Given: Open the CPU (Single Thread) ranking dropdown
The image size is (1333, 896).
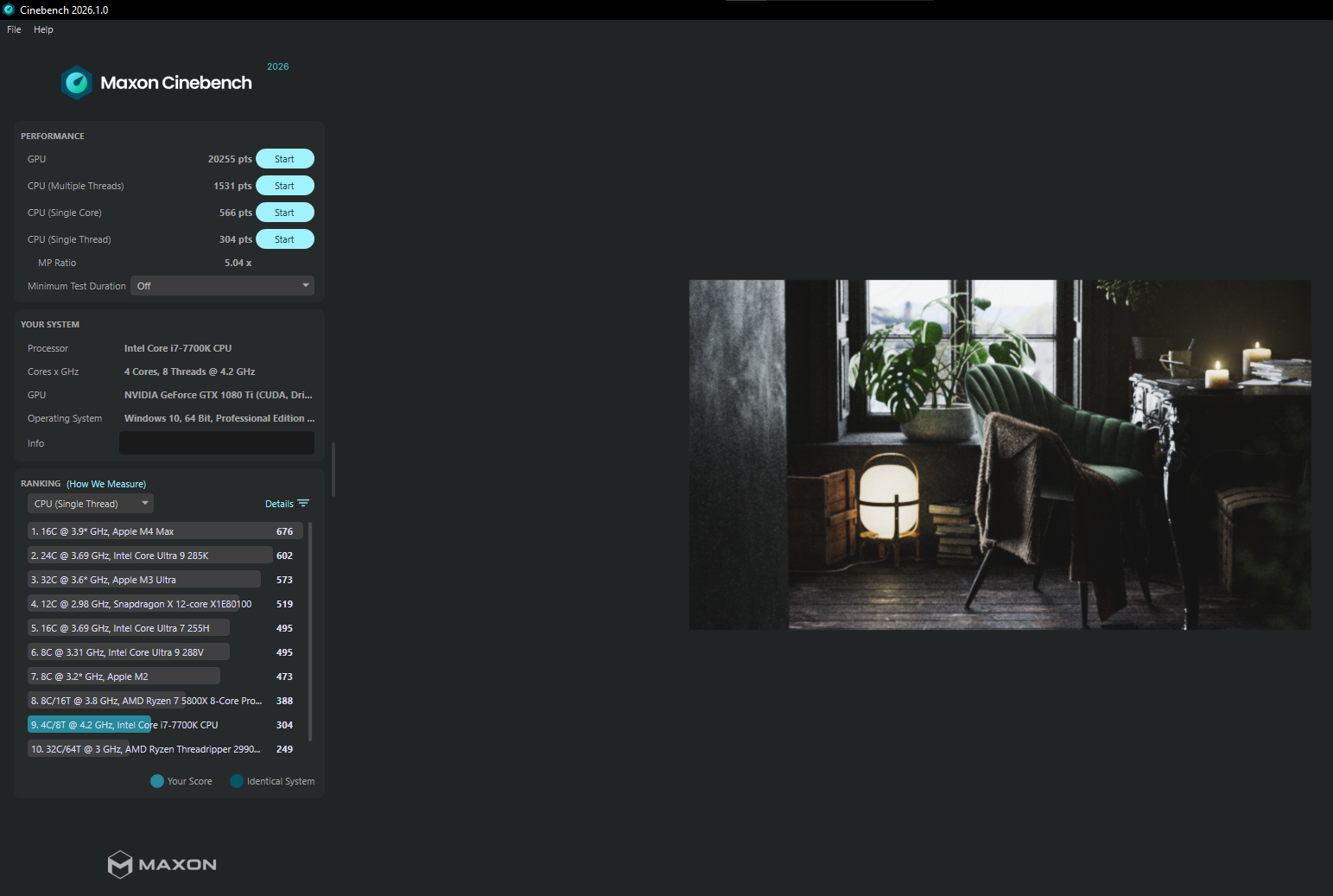Looking at the screenshot, I should [x=91, y=504].
